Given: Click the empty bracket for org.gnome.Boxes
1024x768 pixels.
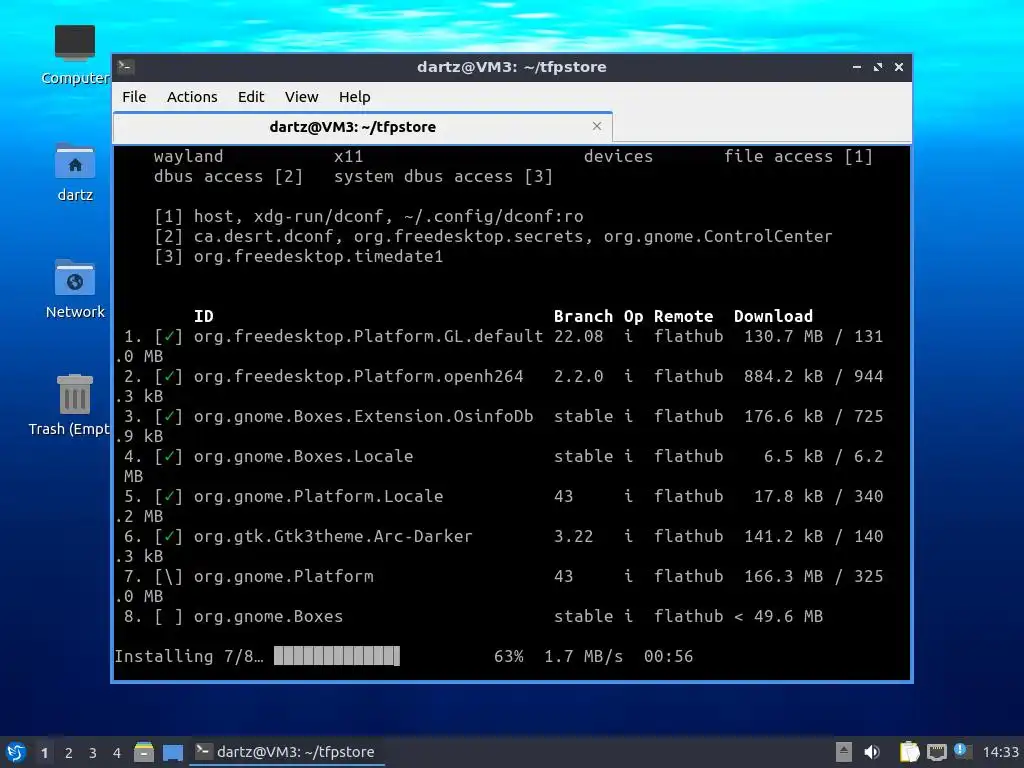Looking at the screenshot, I should tap(168, 616).
